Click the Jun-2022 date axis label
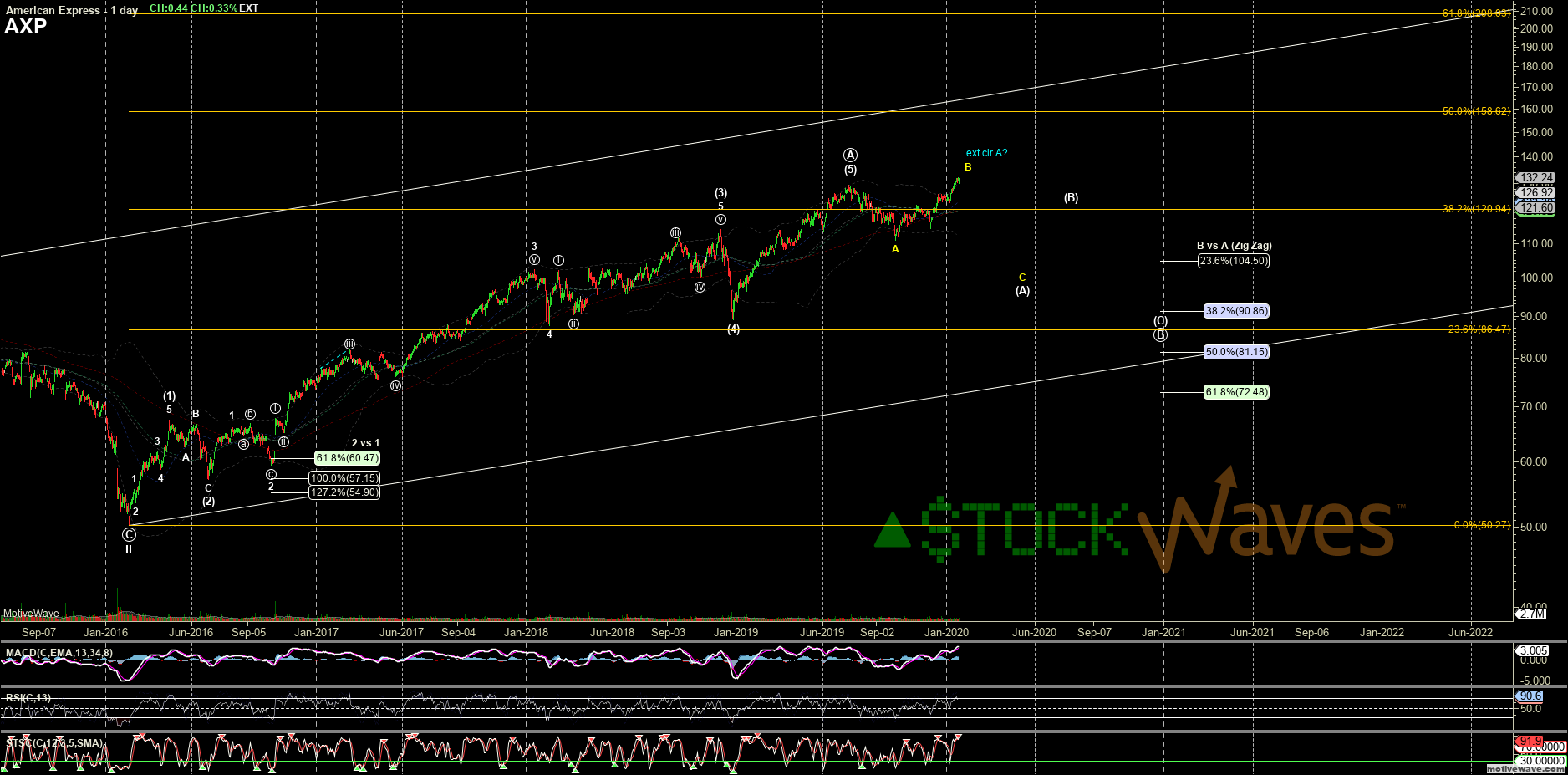Image resolution: width=1568 pixels, height=775 pixels. tap(1470, 632)
